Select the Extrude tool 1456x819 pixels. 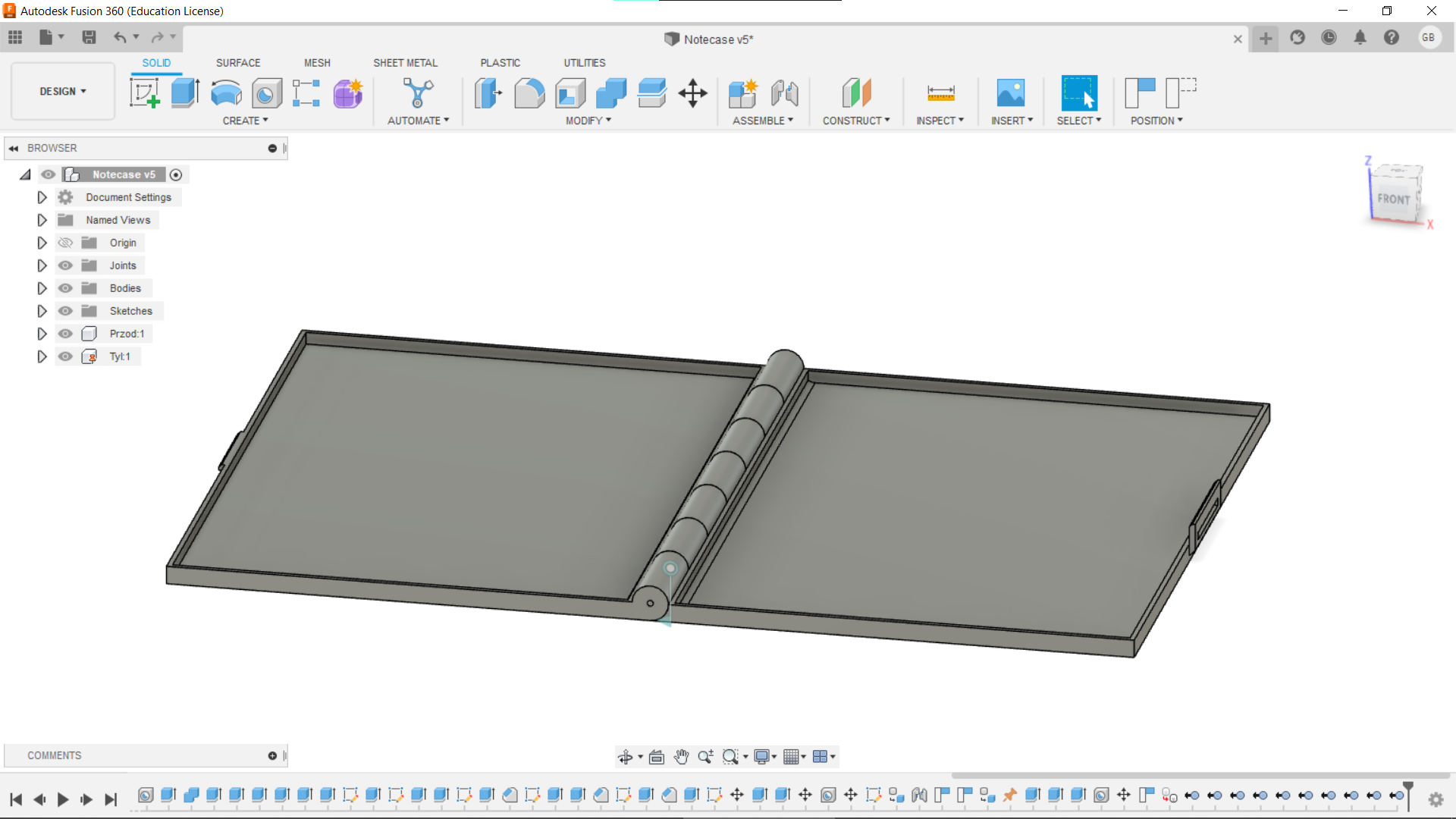pyautogui.click(x=185, y=93)
